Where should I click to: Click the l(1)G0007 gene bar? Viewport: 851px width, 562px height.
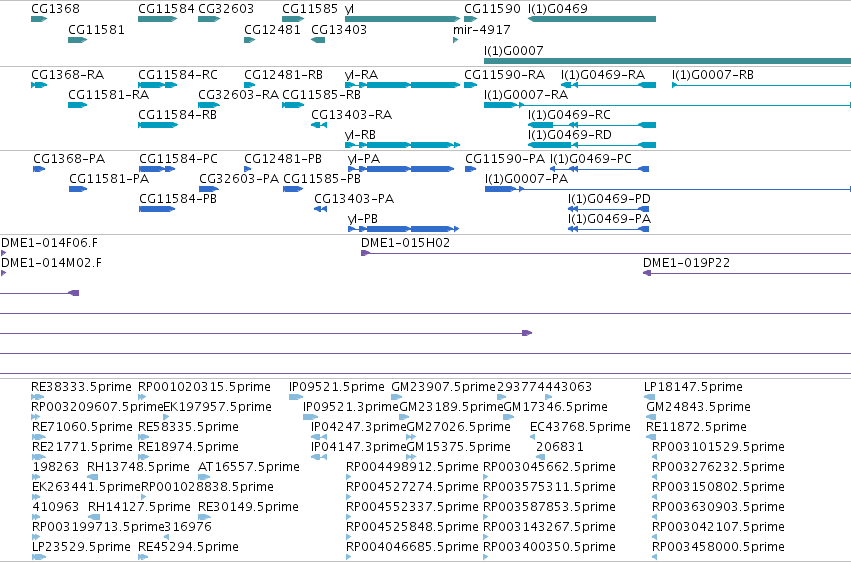(668, 61)
